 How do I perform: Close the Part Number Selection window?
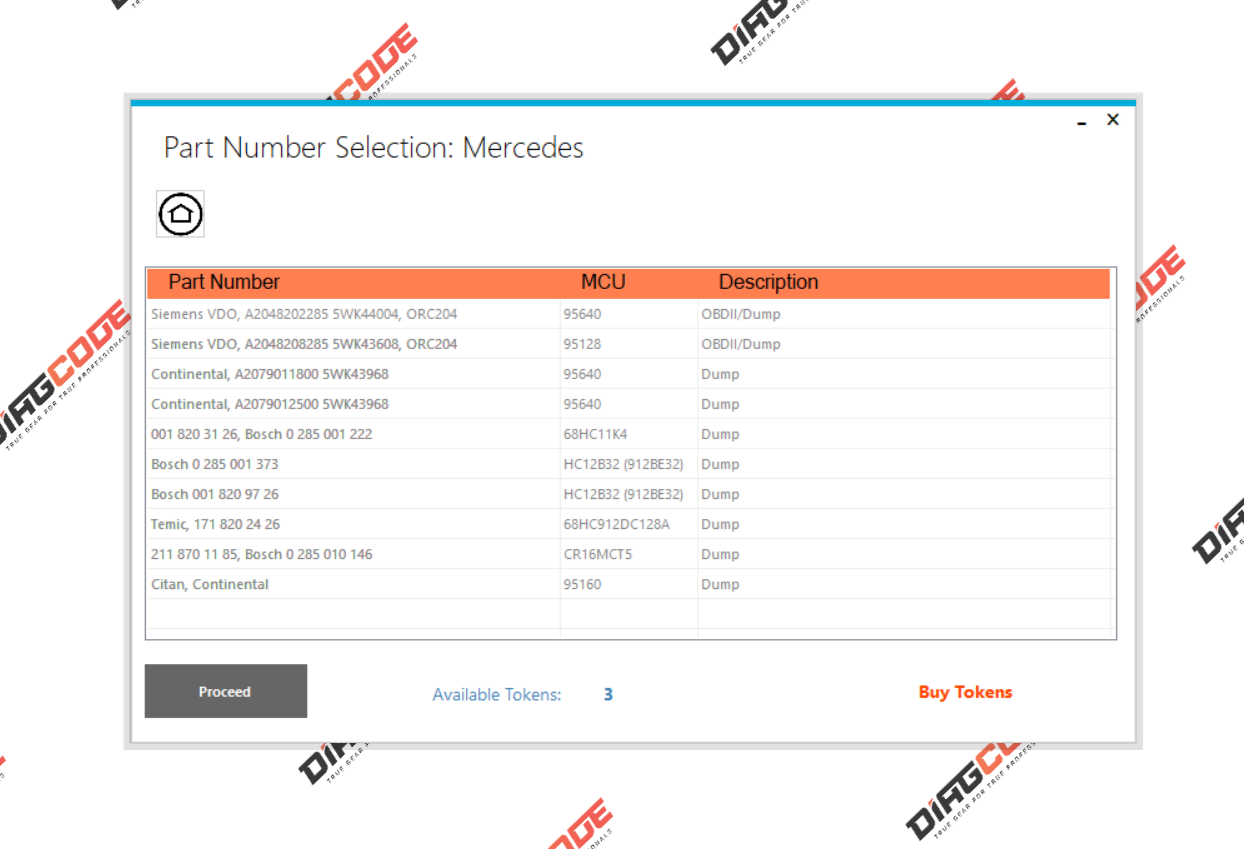1112,120
